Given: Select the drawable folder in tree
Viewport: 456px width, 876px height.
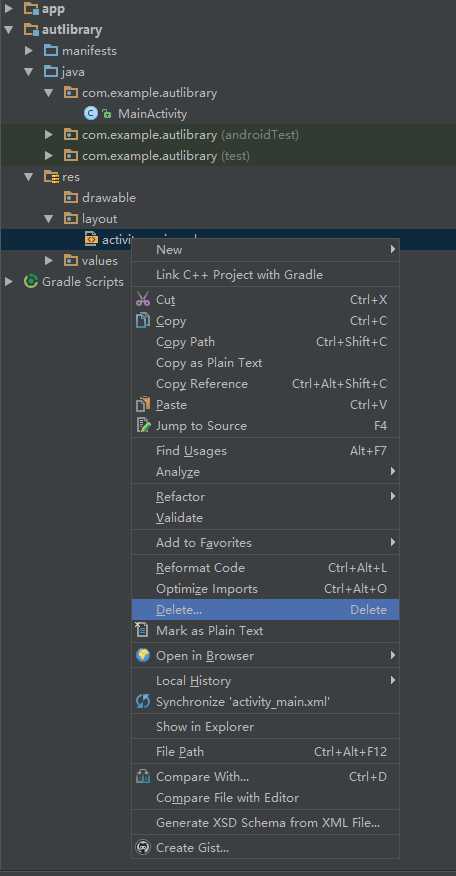Looking at the screenshot, I should tap(108, 198).
